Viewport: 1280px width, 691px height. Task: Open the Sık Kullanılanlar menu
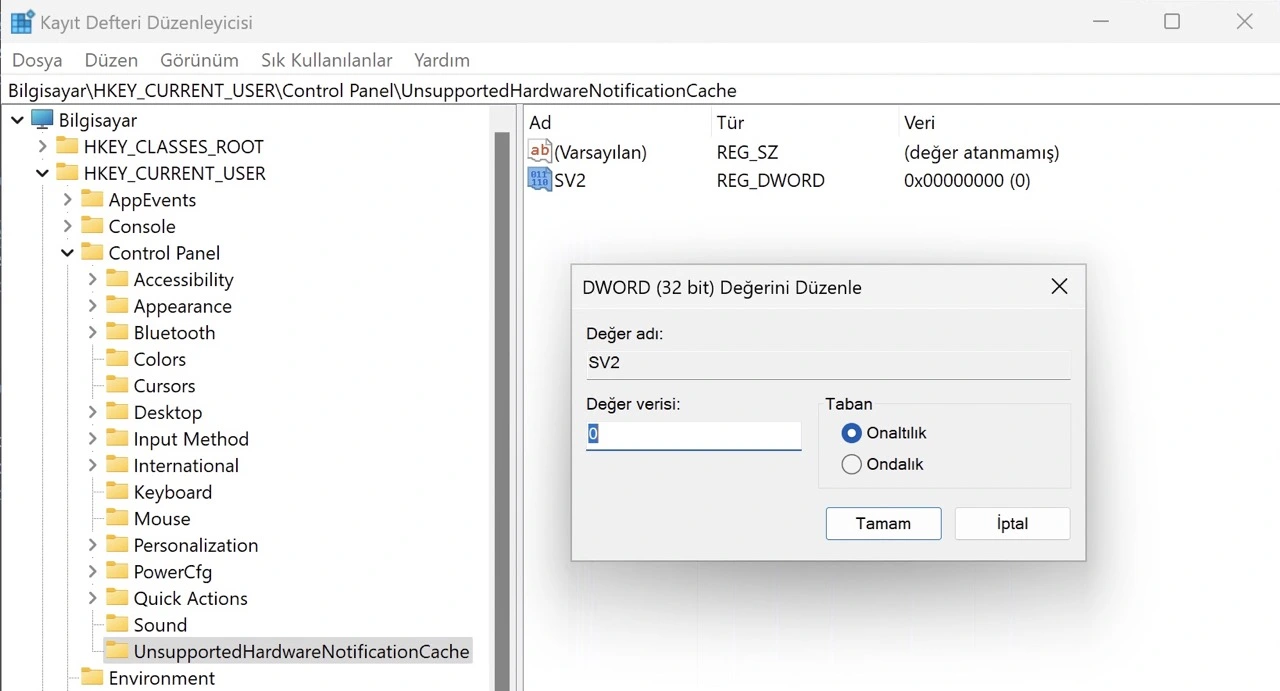327,60
